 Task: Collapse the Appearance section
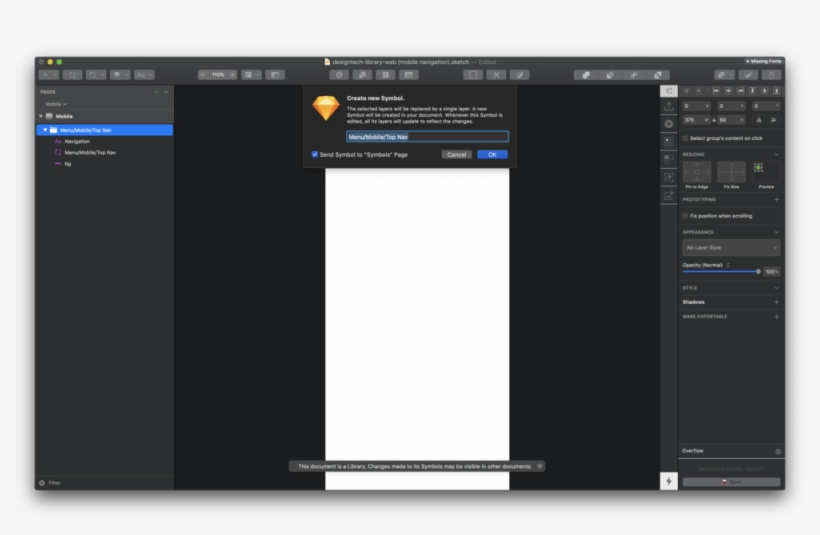tap(777, 232)
